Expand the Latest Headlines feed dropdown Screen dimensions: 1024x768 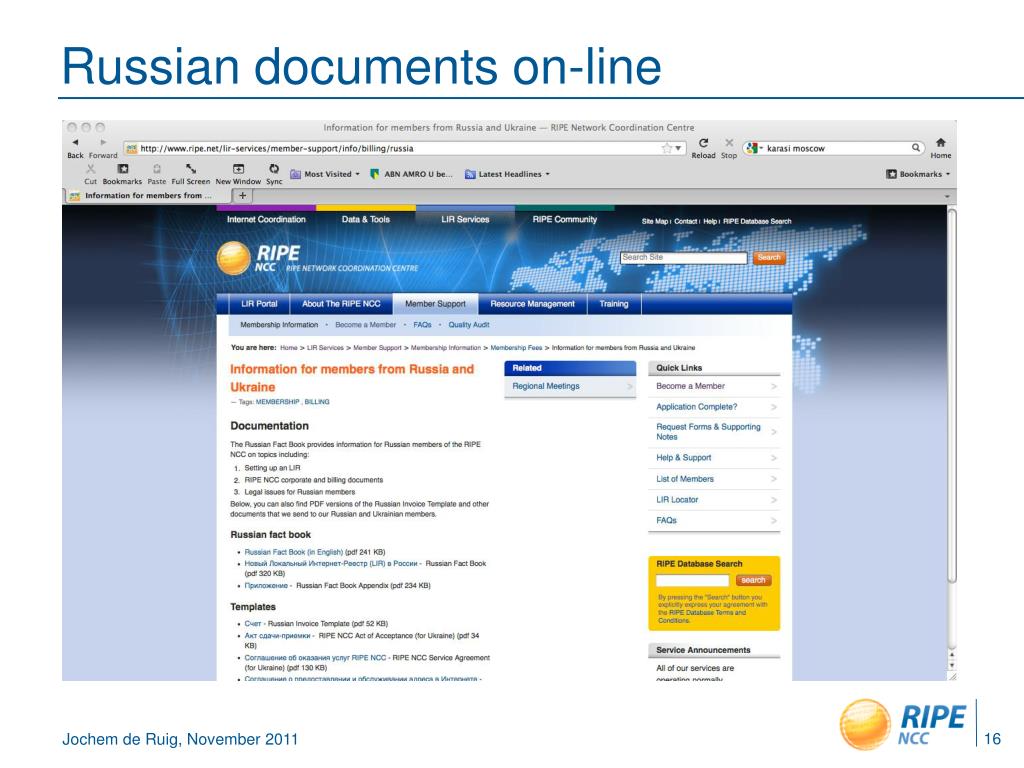click(507, 174)
